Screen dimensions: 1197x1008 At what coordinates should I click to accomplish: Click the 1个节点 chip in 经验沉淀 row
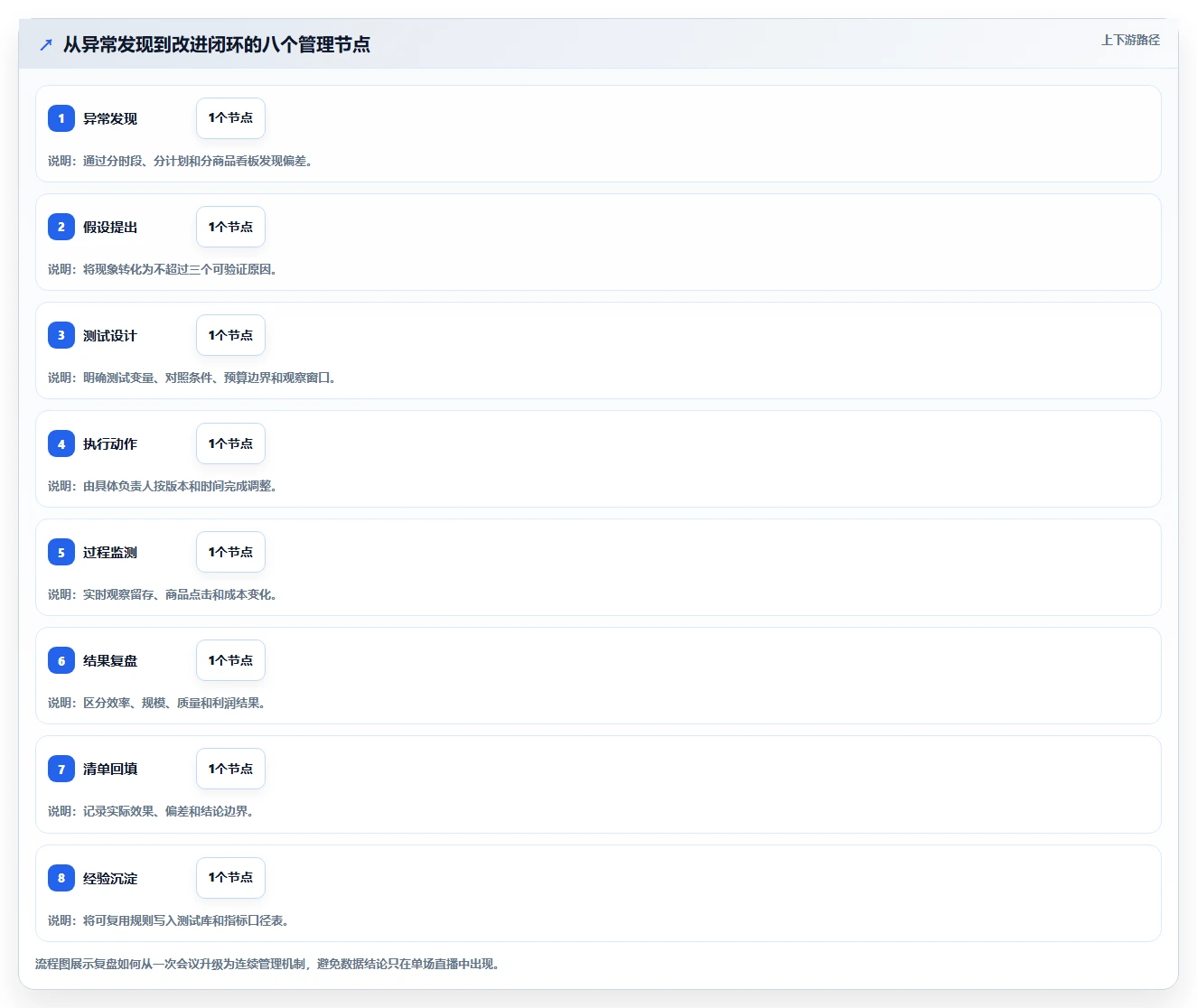pyautogui.click(x=230, y=878)
